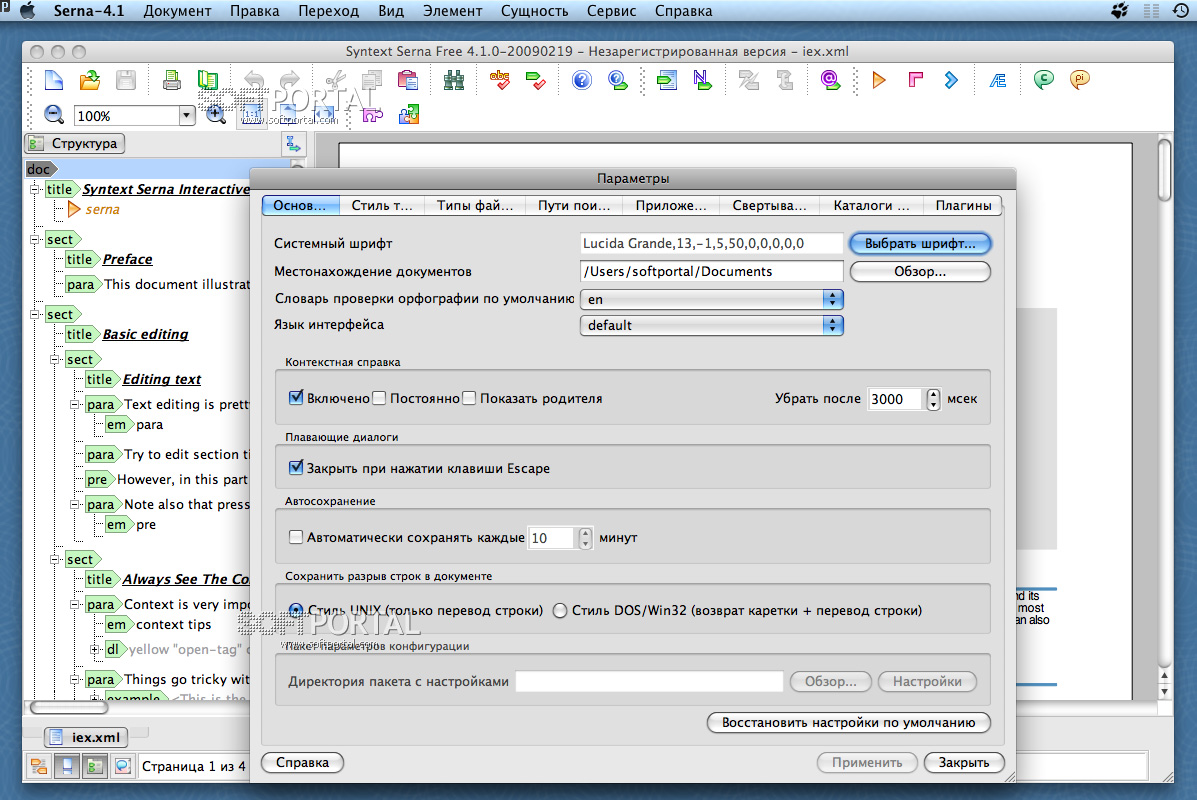Click the Местонахождение документов path field
Viewport: 1197px width, 800px height.
tap(711, 271)
